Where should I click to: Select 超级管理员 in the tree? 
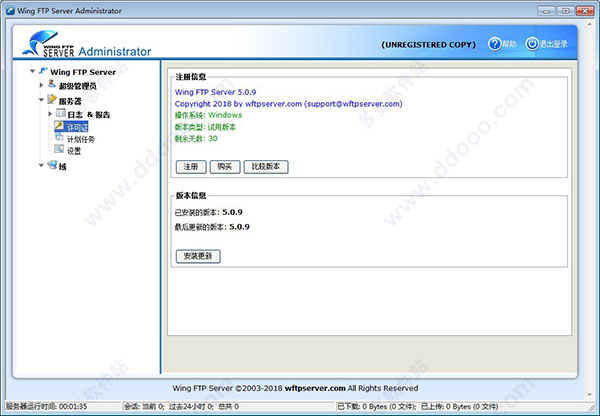[78, 86]
